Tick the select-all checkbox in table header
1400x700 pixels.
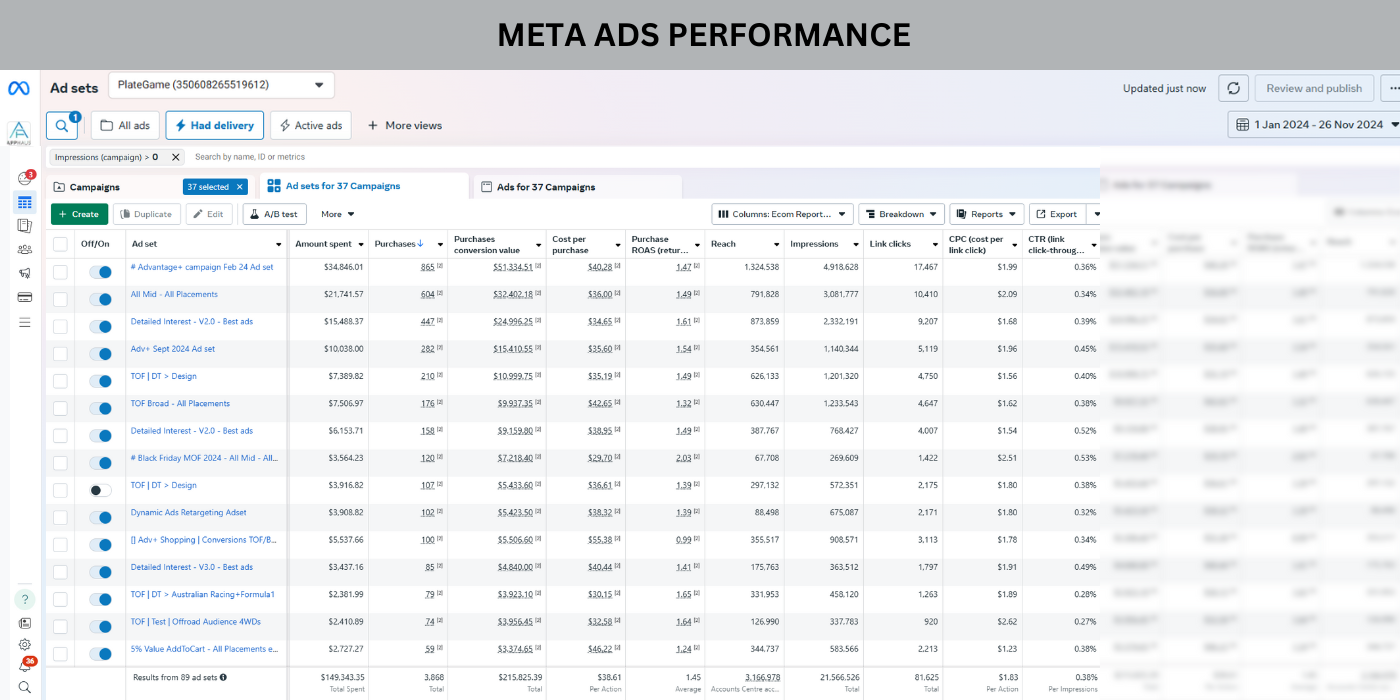61,244
